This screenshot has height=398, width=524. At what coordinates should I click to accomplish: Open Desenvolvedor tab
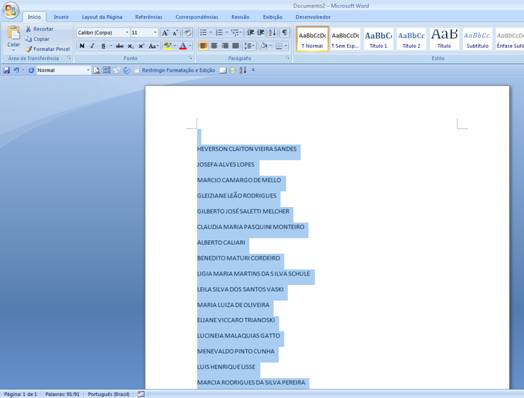tap(313, 17)
